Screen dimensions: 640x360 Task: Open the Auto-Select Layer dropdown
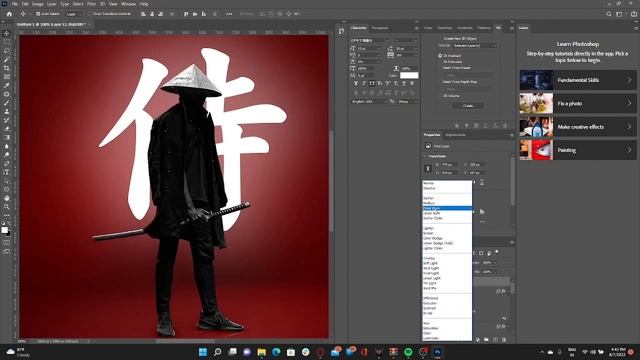74,14
